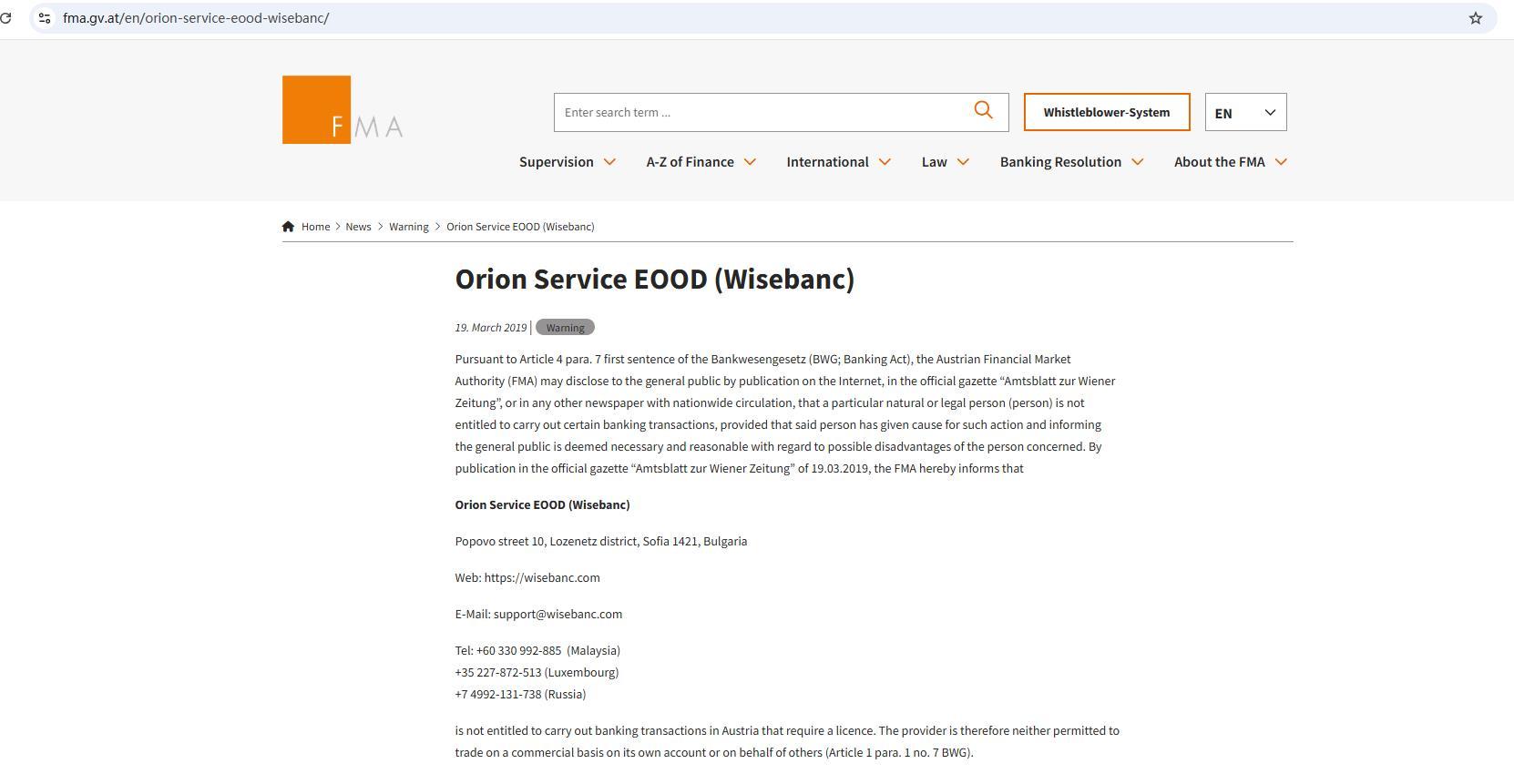Click the browser address bar URL
1514x784 pixels.
(x=196, y=18)
